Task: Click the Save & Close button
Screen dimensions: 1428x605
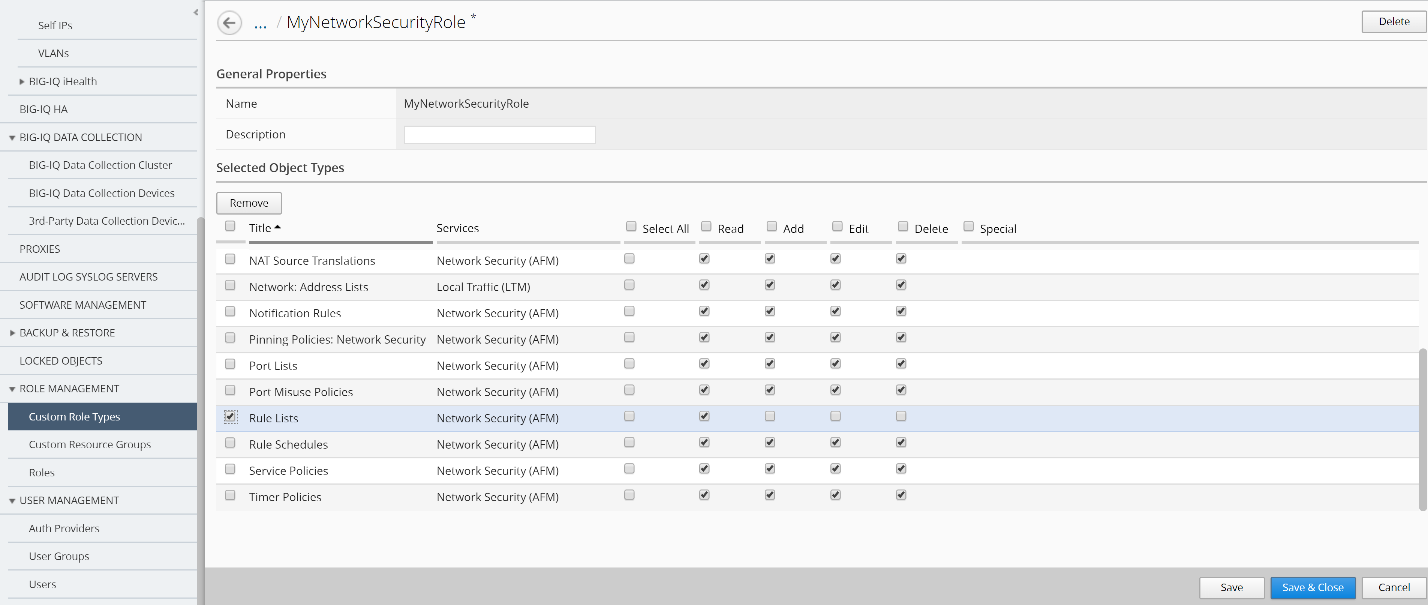Action: click(1313, 587)
